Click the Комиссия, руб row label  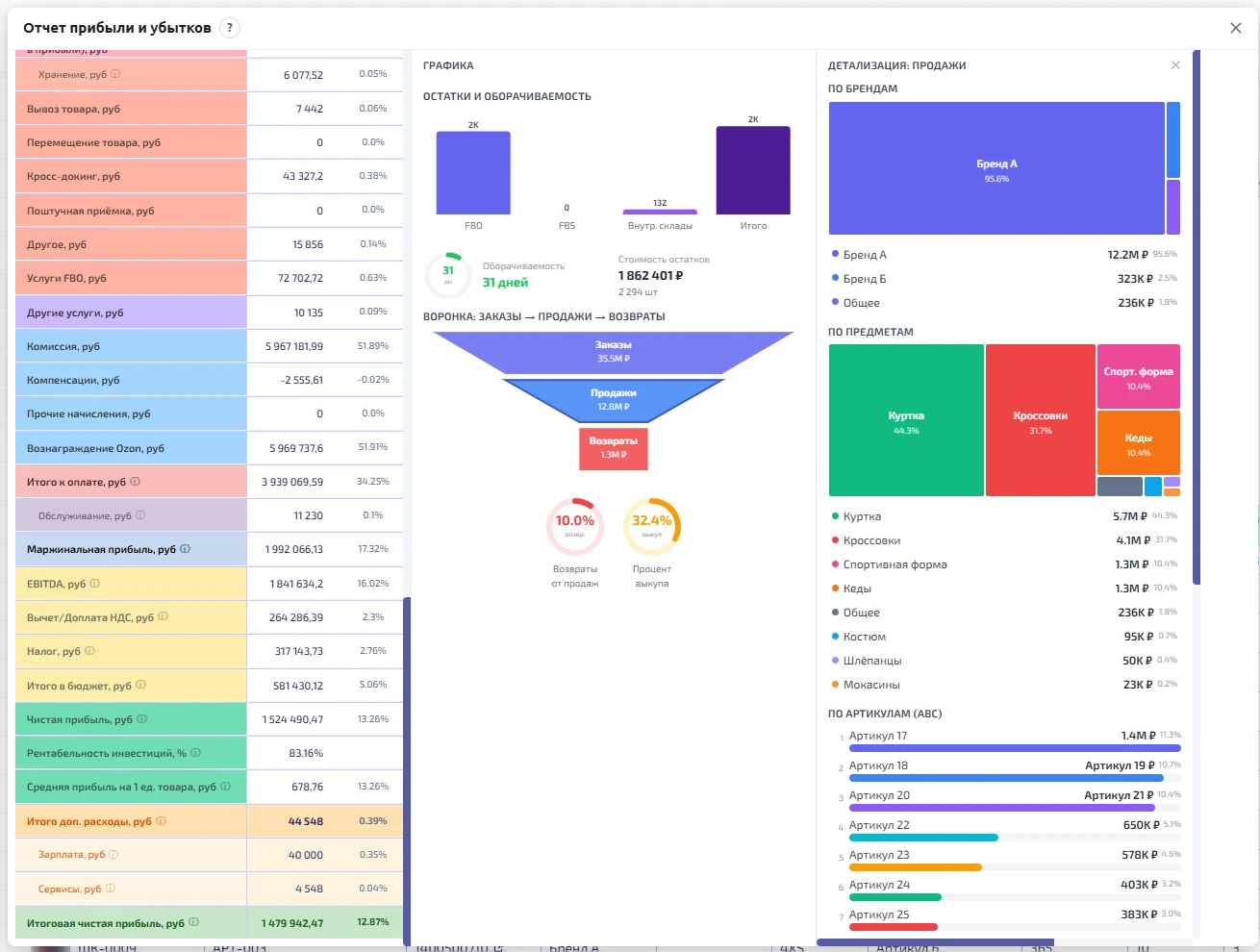63,346
